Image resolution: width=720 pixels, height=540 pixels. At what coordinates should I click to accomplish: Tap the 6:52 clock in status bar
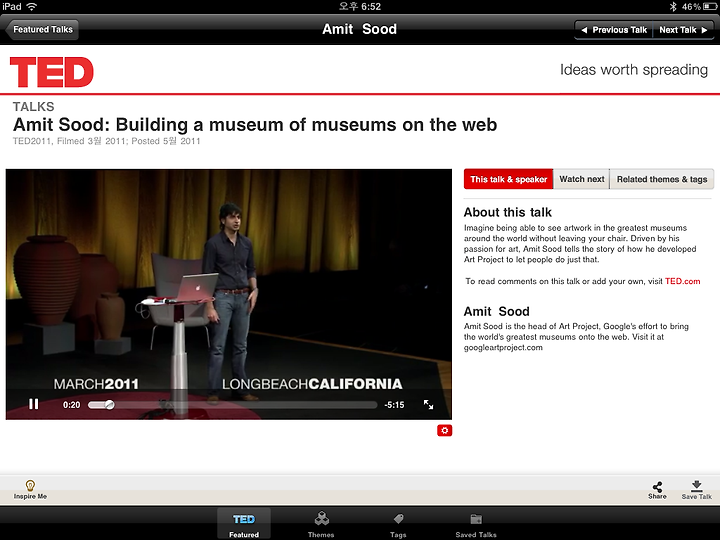tap(360, 6)
